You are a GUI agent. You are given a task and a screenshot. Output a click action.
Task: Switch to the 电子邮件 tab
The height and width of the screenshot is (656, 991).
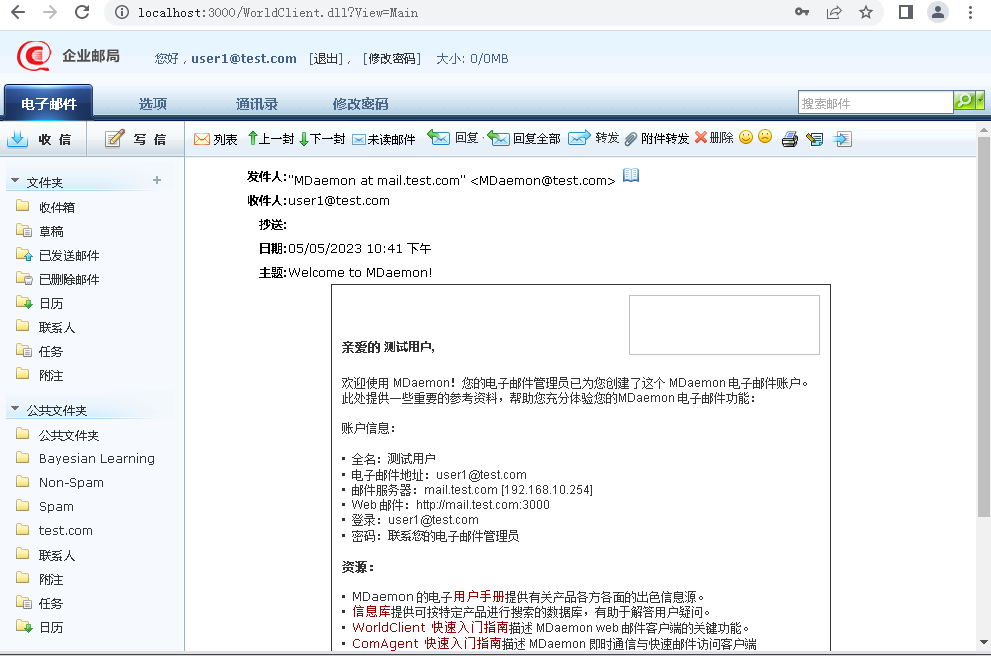49,103
